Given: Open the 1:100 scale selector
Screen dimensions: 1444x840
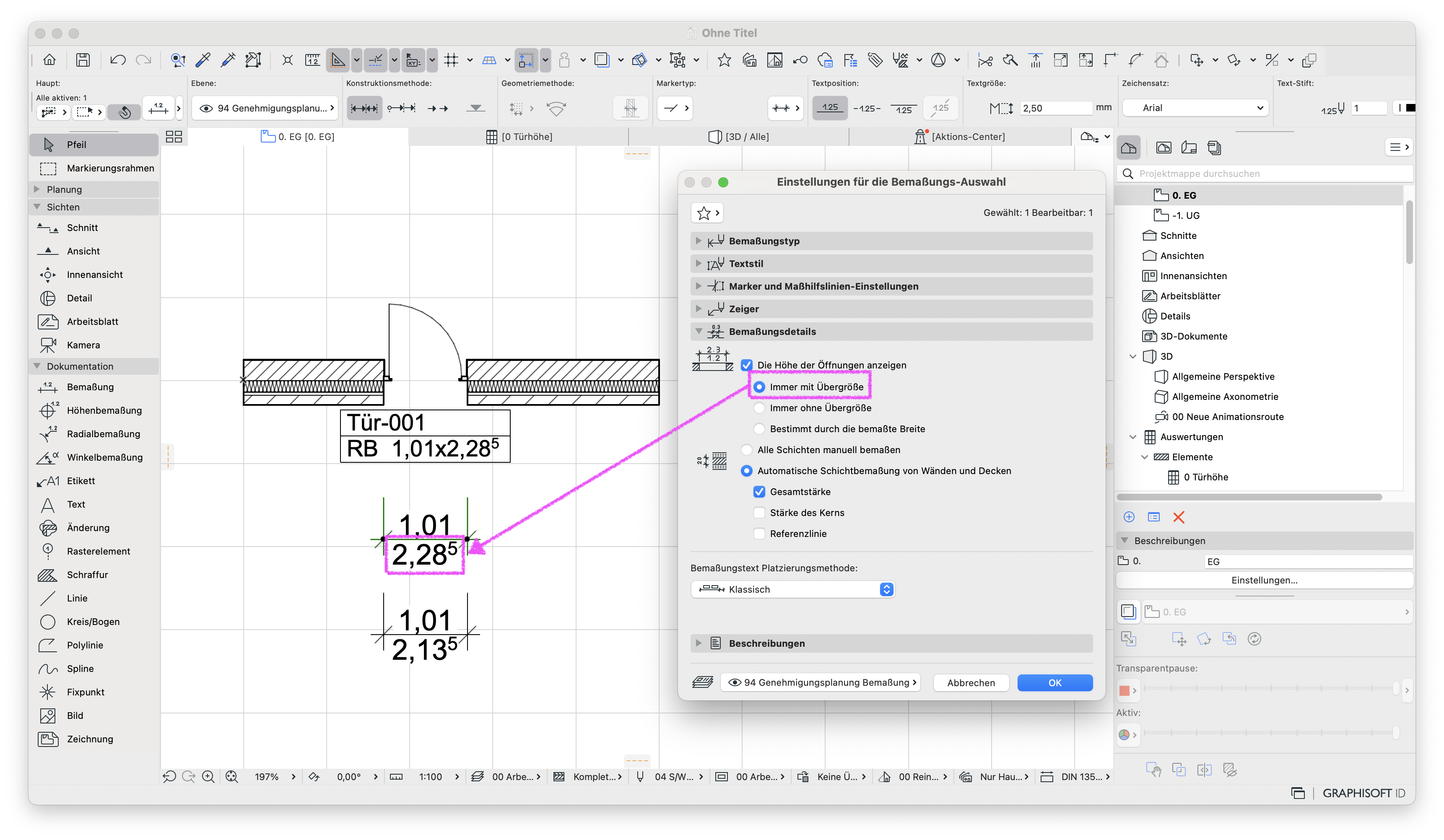Looking at the screenshot, I should point(438,776).
